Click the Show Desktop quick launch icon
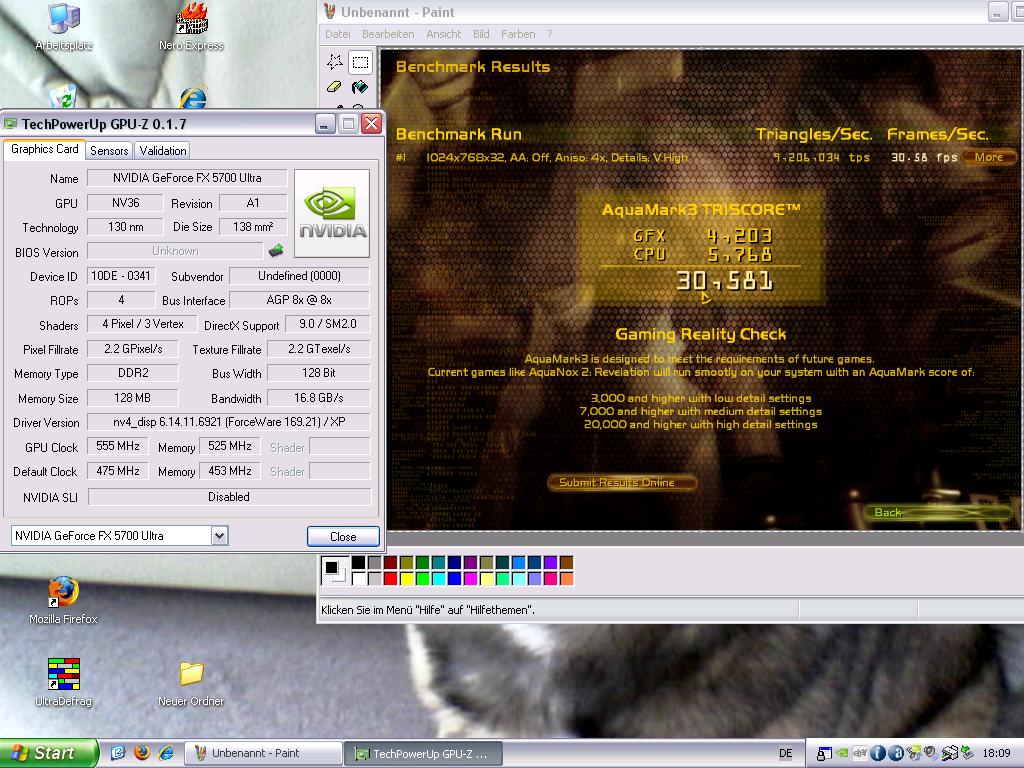Image resolution: width=1024 pixels, height=768 pixels. pos(118,753)
